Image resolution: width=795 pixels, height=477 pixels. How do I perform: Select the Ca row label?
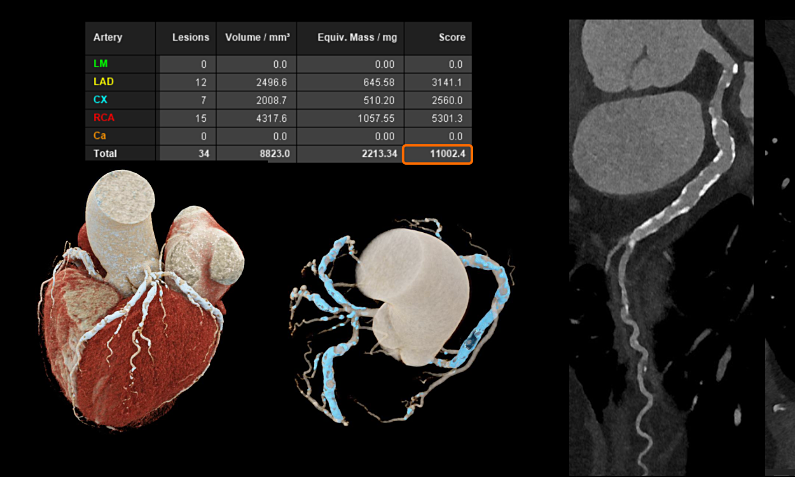(99, 135)
